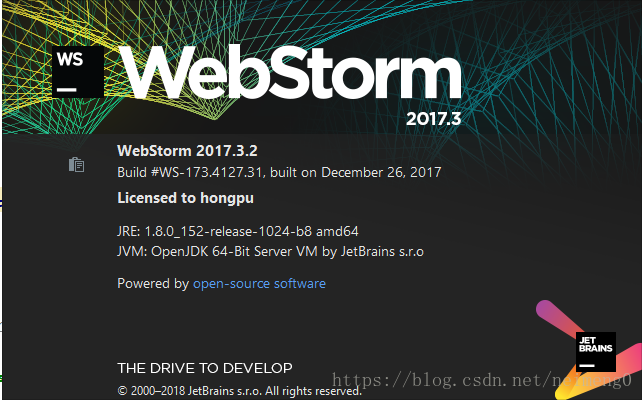643x400 pixels.
Task: Click the Powered by label
Action: (153, 283)
